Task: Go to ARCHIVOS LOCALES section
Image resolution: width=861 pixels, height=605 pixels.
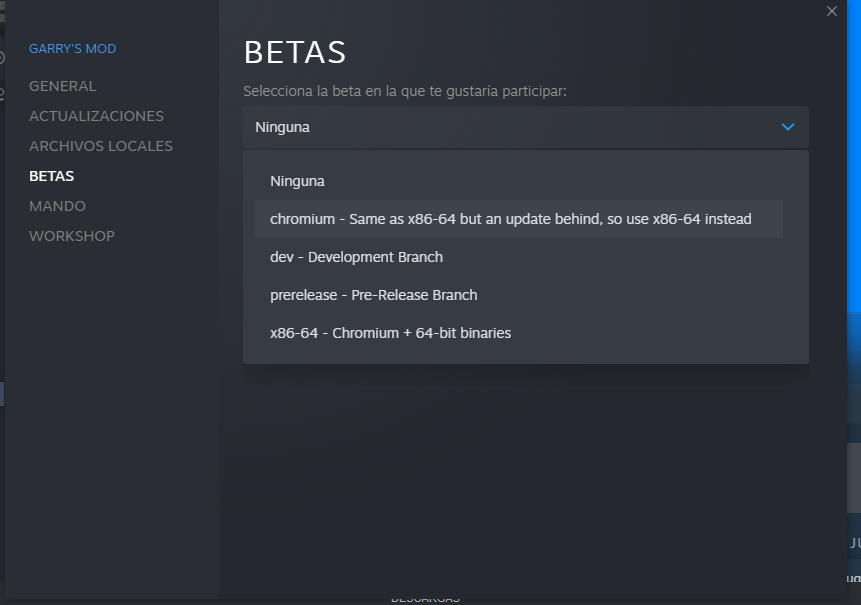Action: pyautogui.click(x=101, y=146)
